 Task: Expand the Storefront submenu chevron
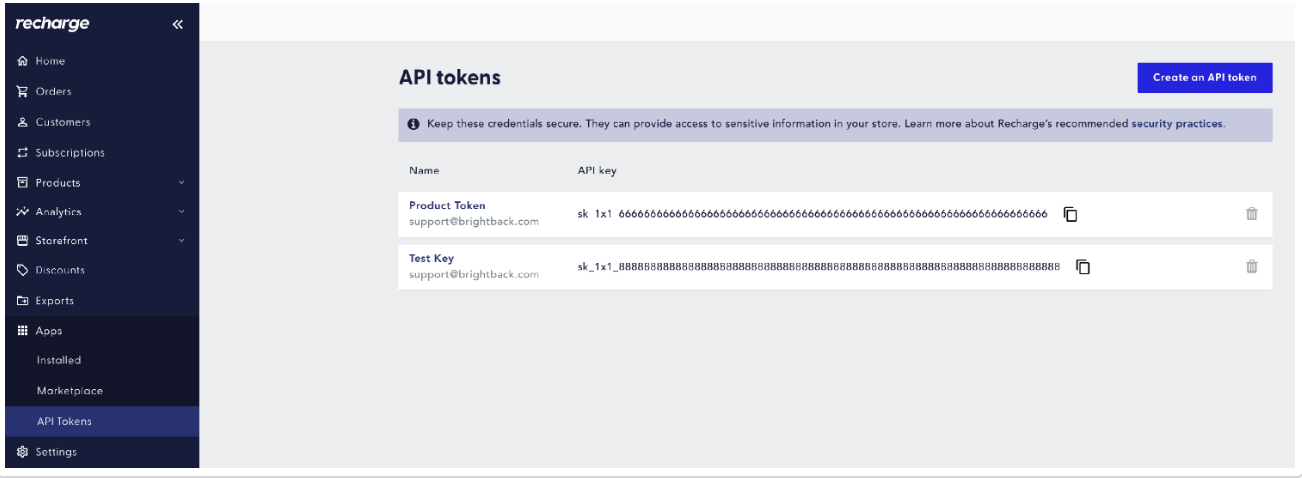182,241
